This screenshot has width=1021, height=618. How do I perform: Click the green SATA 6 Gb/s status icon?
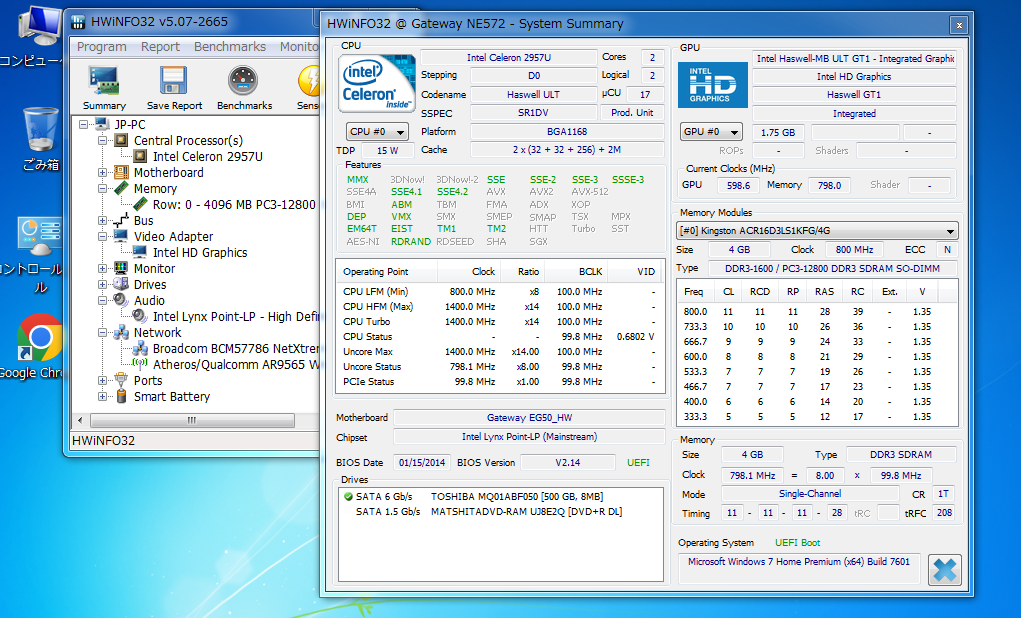pos(348,497)
